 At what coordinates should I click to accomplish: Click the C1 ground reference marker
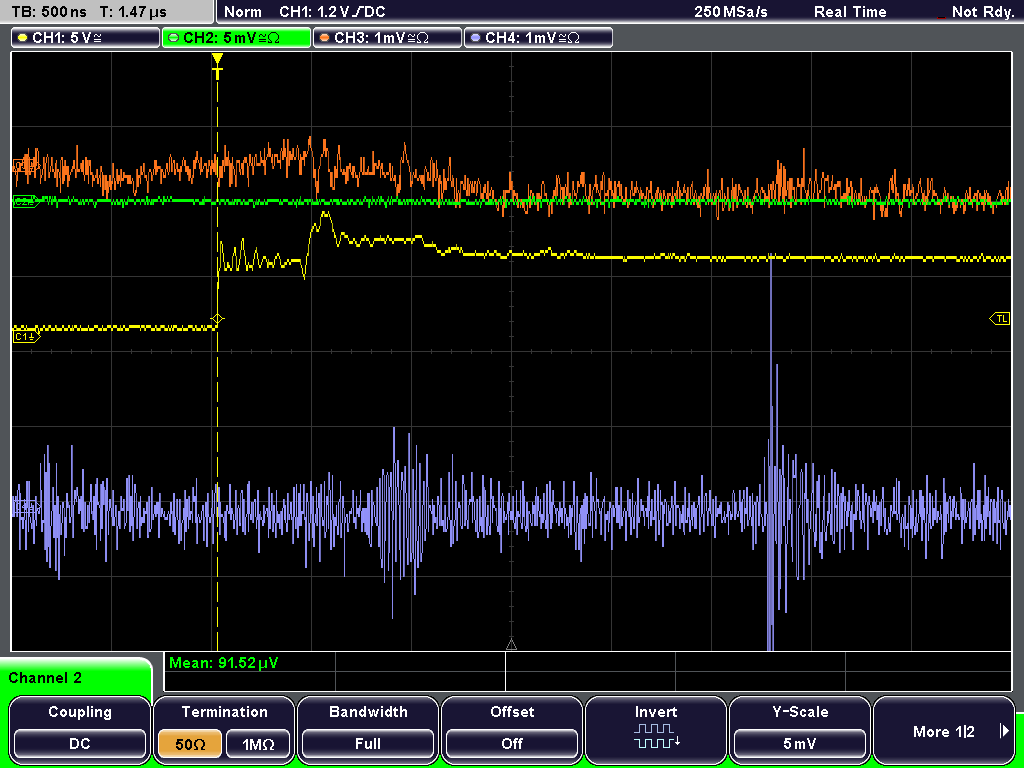[26, 336]
